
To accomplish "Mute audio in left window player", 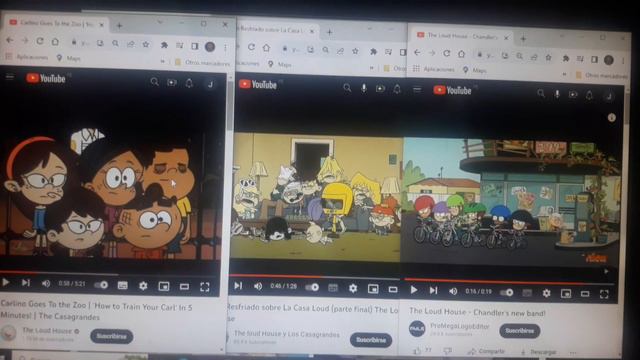I will tap(46, 283).
